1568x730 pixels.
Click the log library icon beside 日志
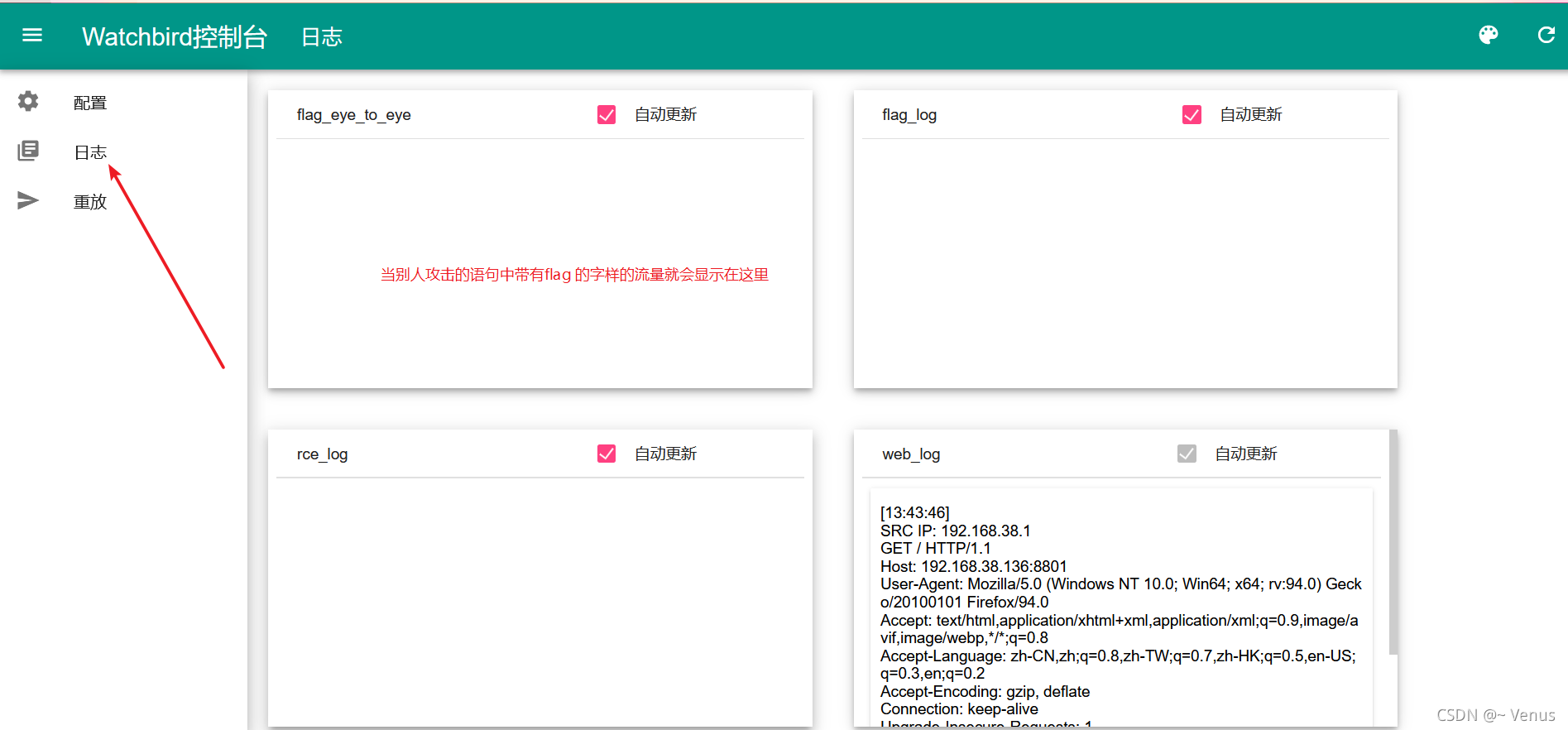coord(28,151)
